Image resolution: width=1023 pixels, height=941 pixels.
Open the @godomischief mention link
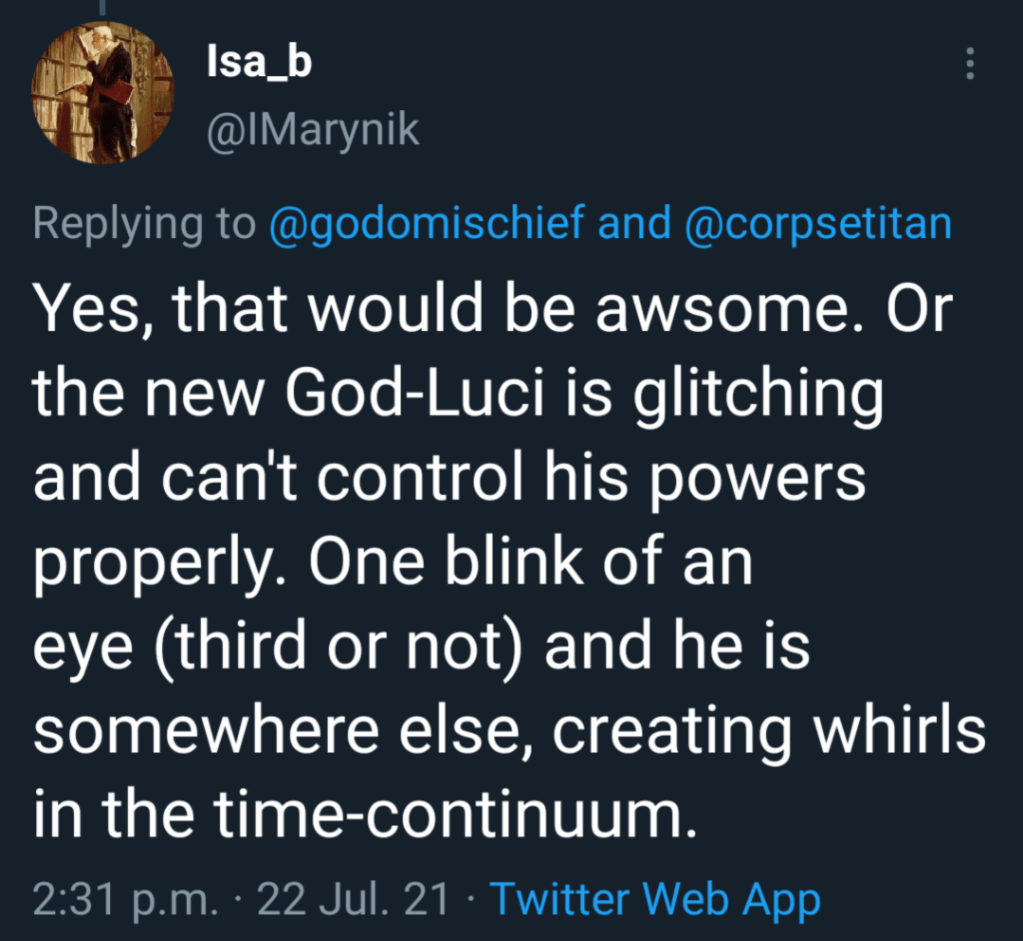point(426,224)
